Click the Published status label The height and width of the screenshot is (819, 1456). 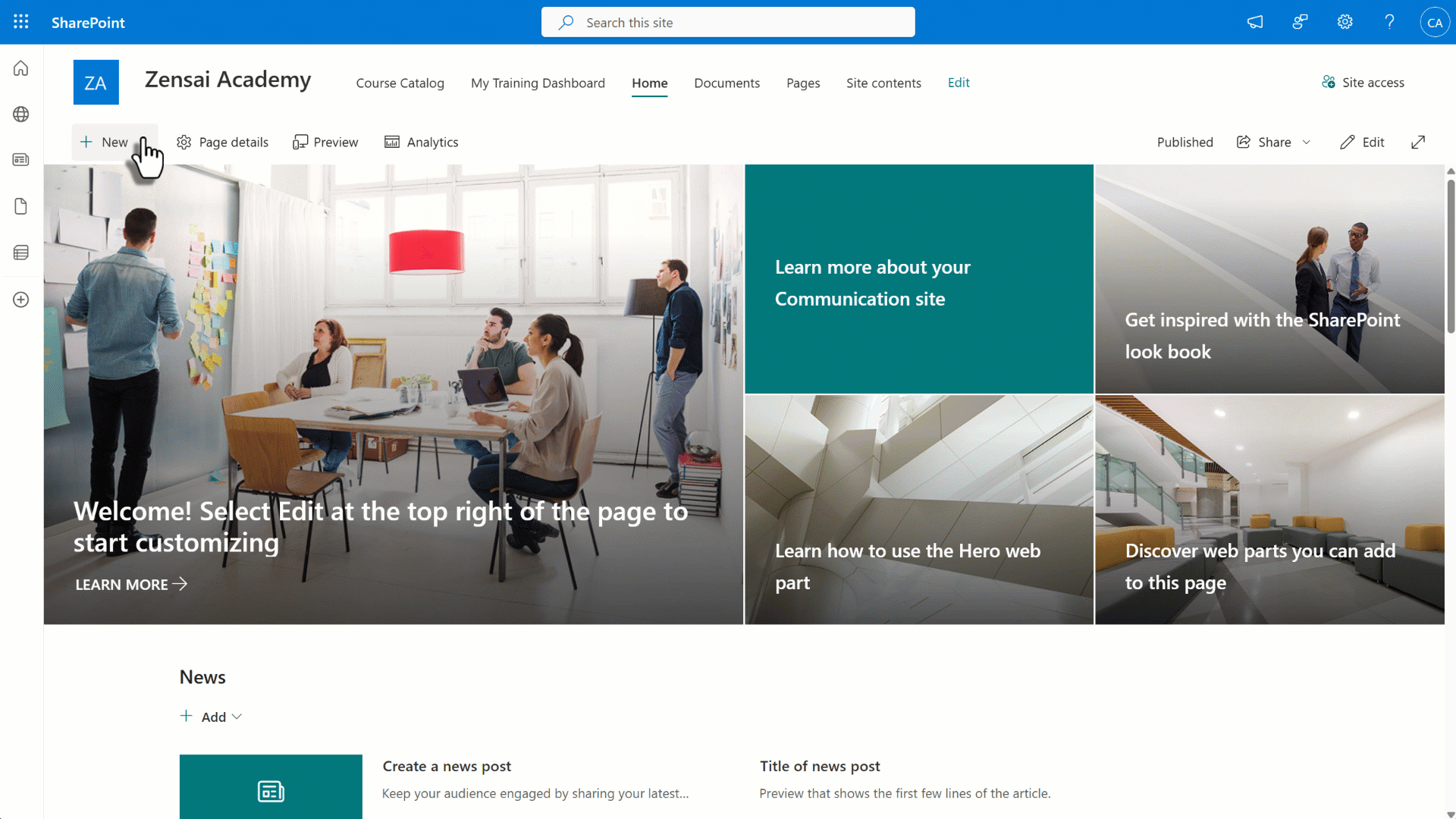pyautogui.click(x=1185, y=142)
